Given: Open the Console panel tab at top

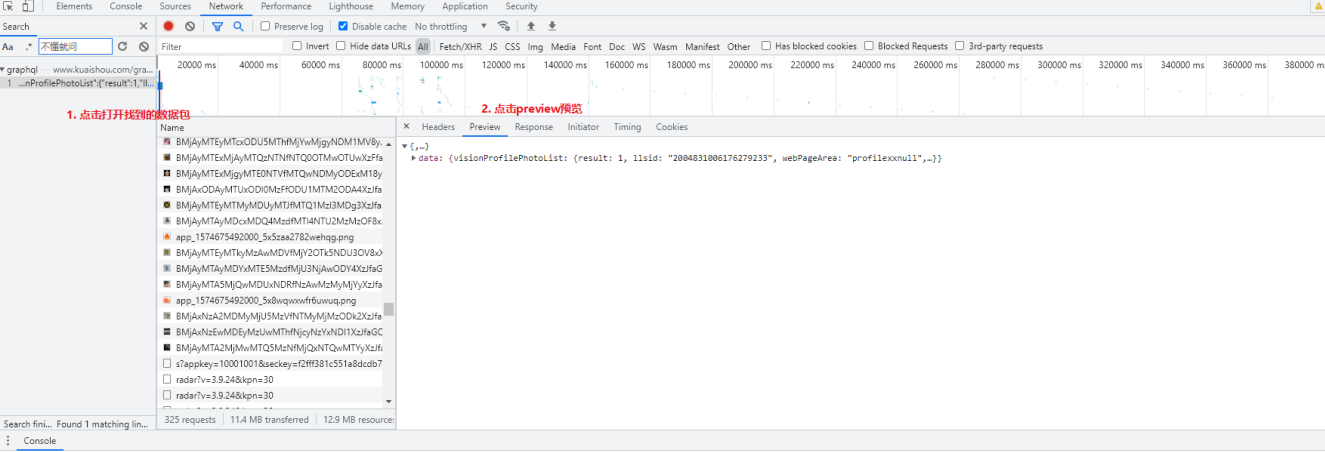Looking at the screenshot, I should point(125,6).
